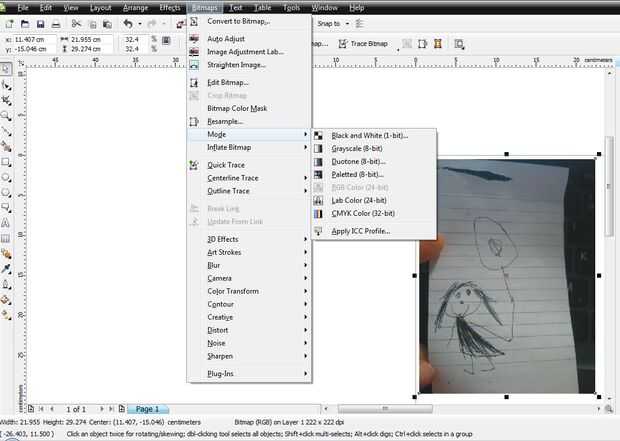Open the Tools menu in menu bar
620x441 pixels.
point(291,8)
